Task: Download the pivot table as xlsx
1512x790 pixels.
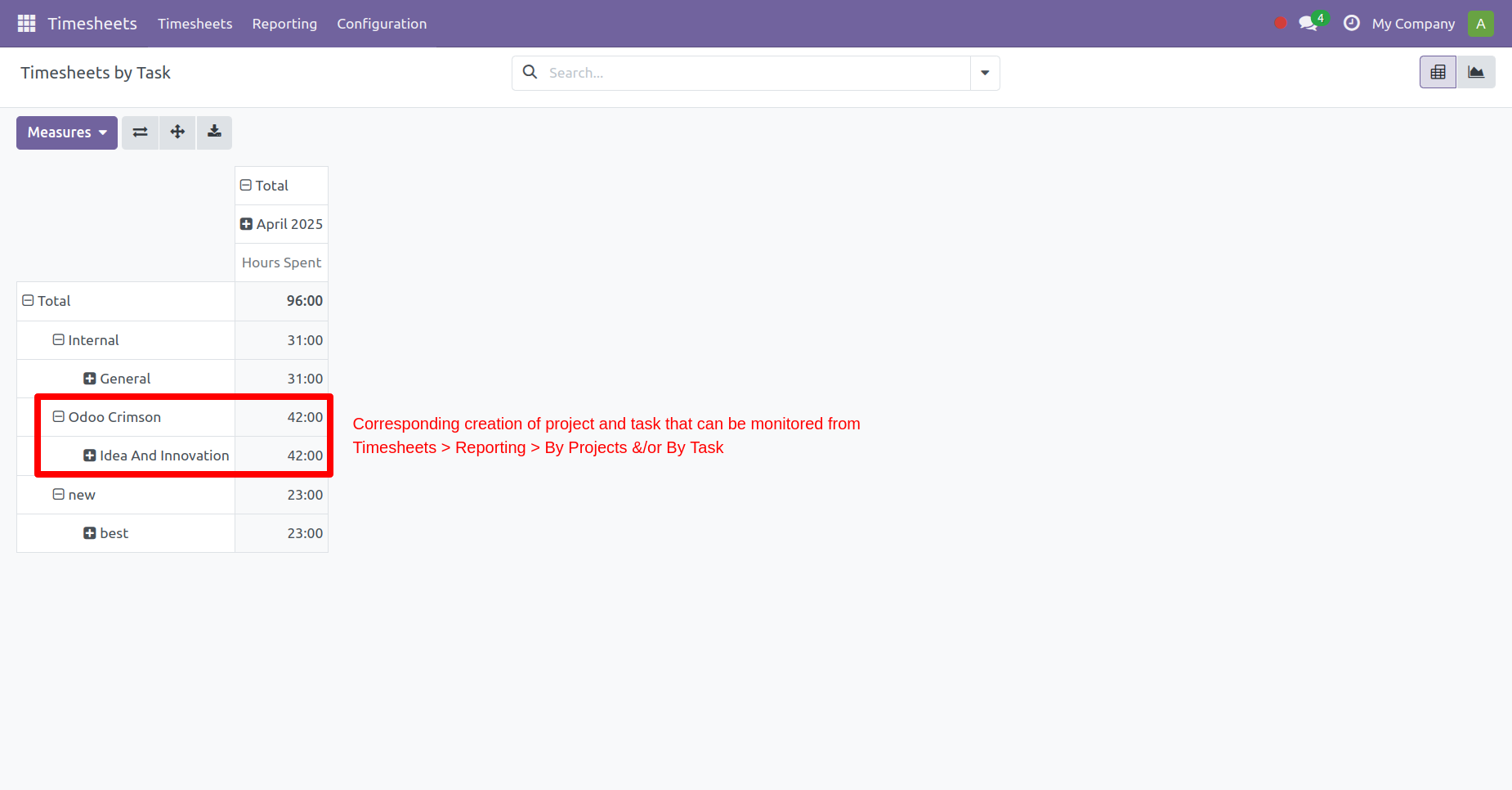Action: click(x=214, y=132)
